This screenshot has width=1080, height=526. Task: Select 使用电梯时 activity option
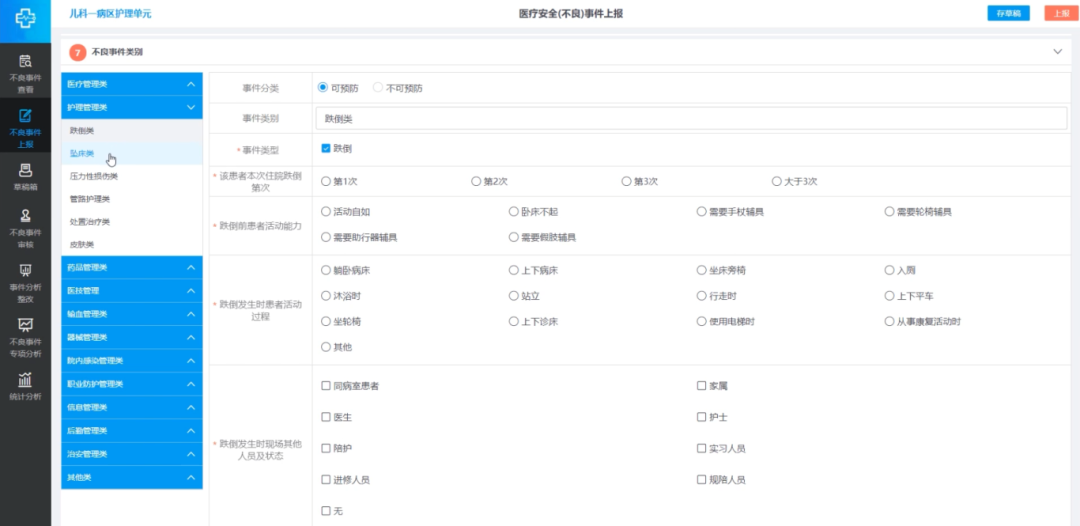pos(701,322)
